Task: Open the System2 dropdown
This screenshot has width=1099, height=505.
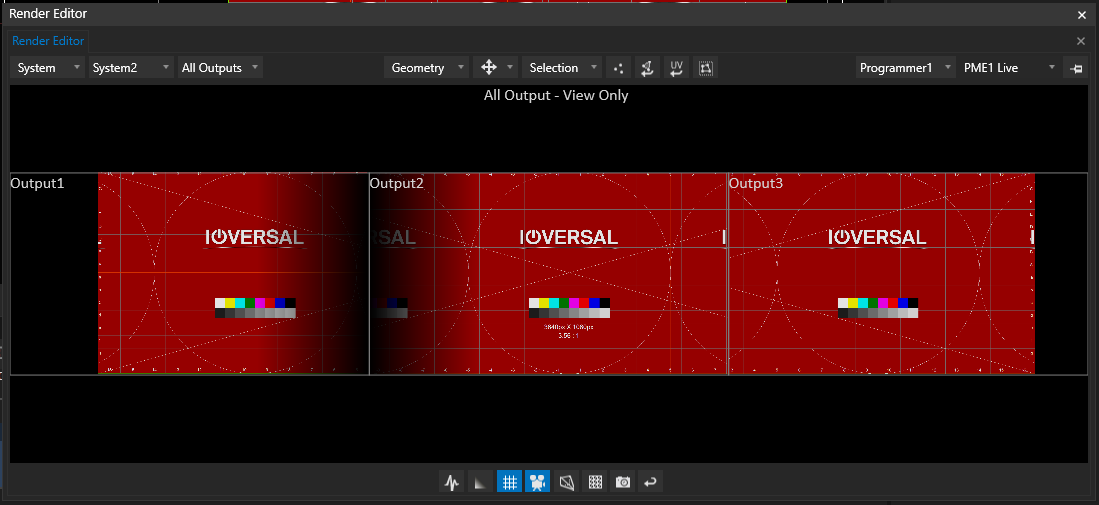Action: point(131,68)
